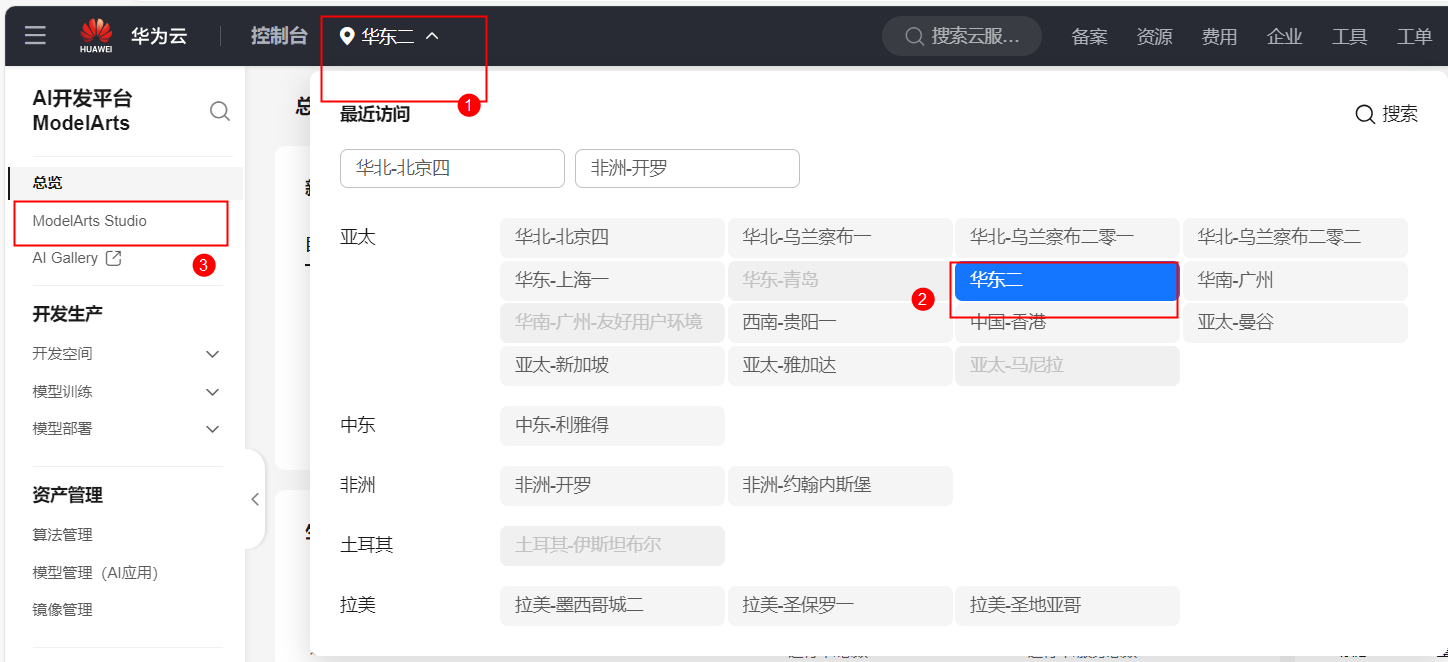Open the 控制台 console link
The height and width of the screenshot is (662, 1448).
279,36
